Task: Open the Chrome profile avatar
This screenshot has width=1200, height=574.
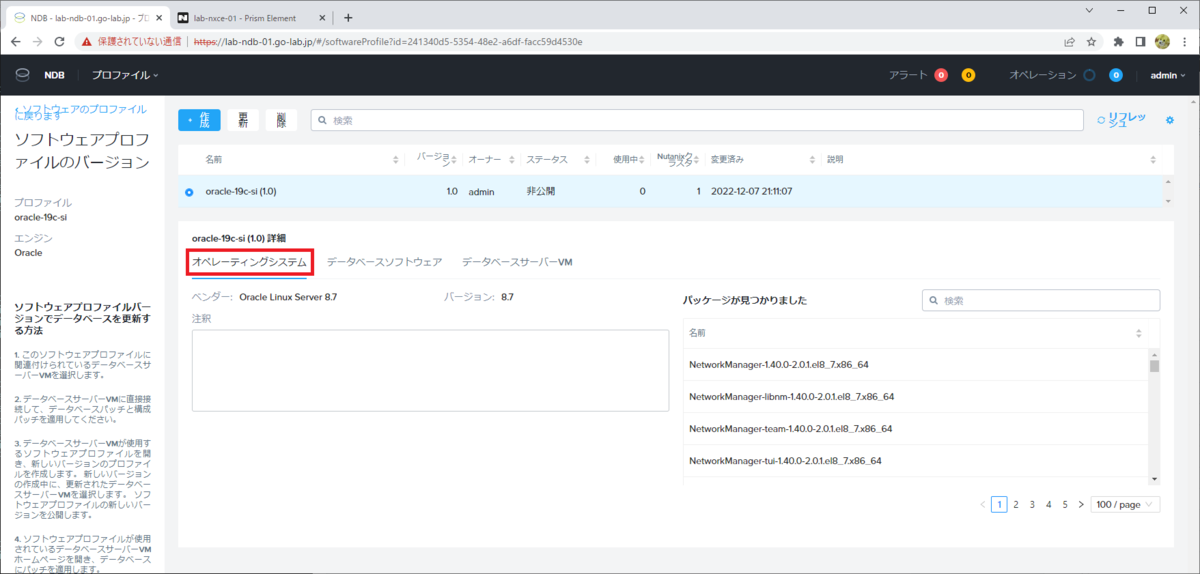Action: point(1162,42)
